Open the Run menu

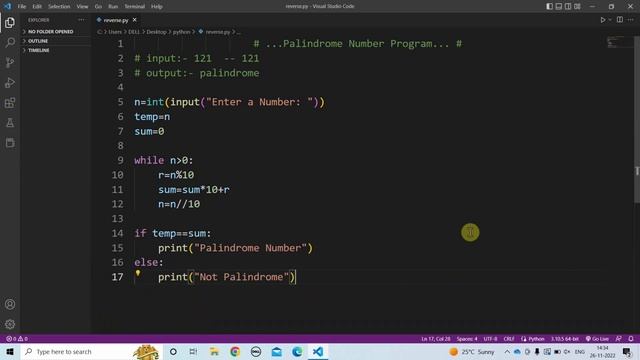113,6
